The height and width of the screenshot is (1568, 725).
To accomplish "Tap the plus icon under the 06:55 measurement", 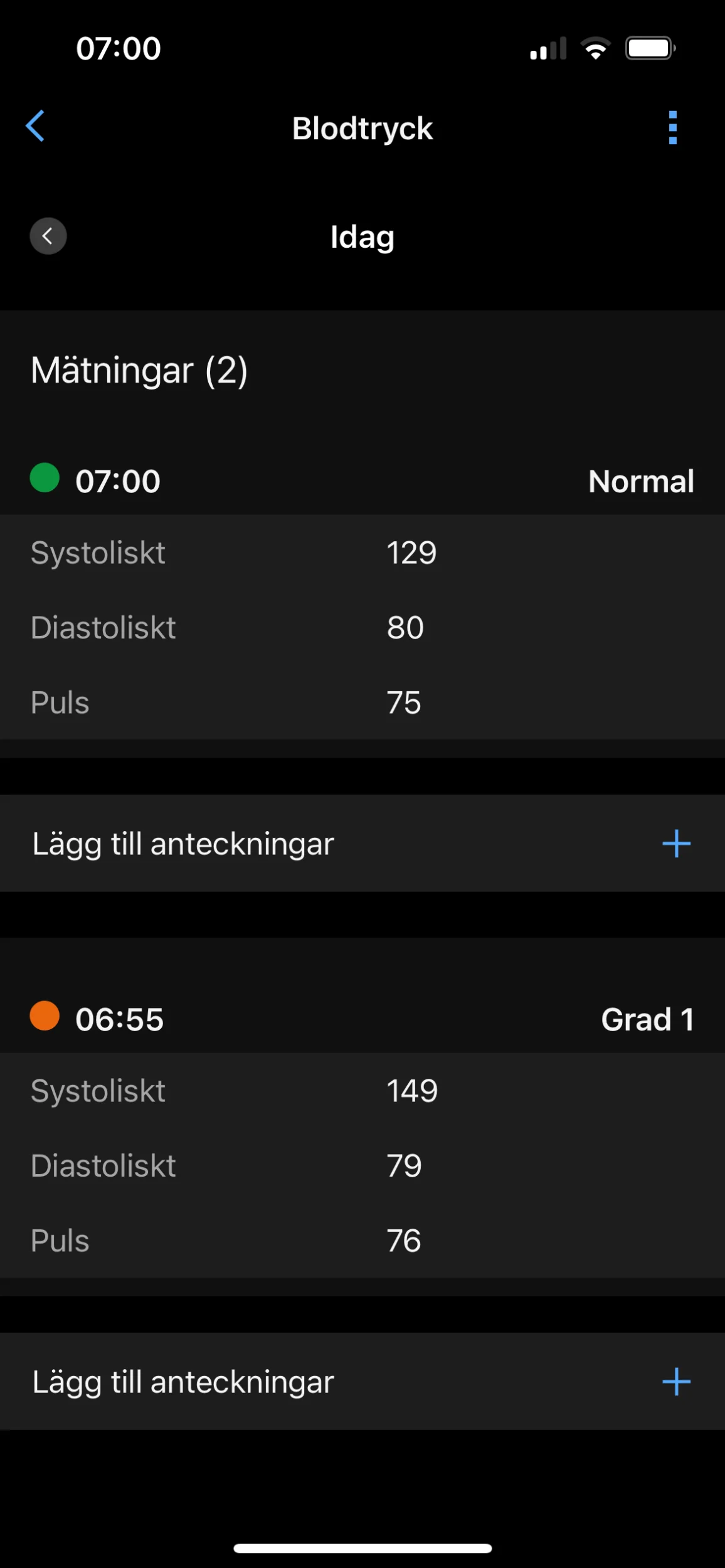I will point(676,1382).
